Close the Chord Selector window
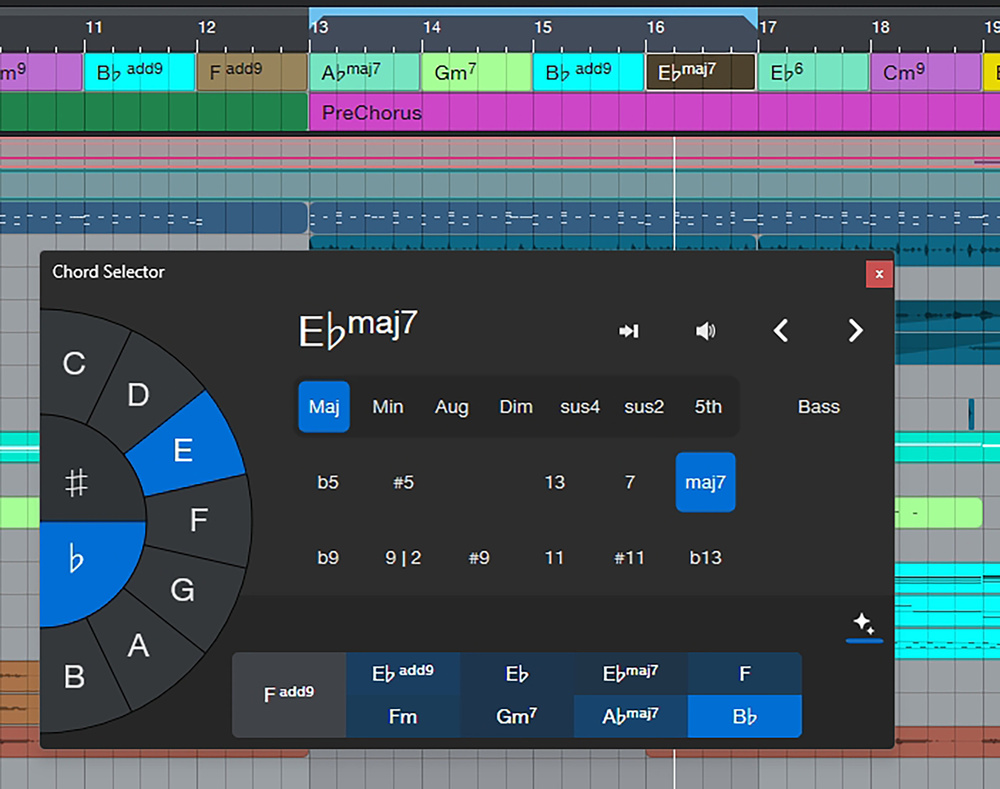This screenshot has width=1000, height=789. (879, 274)
